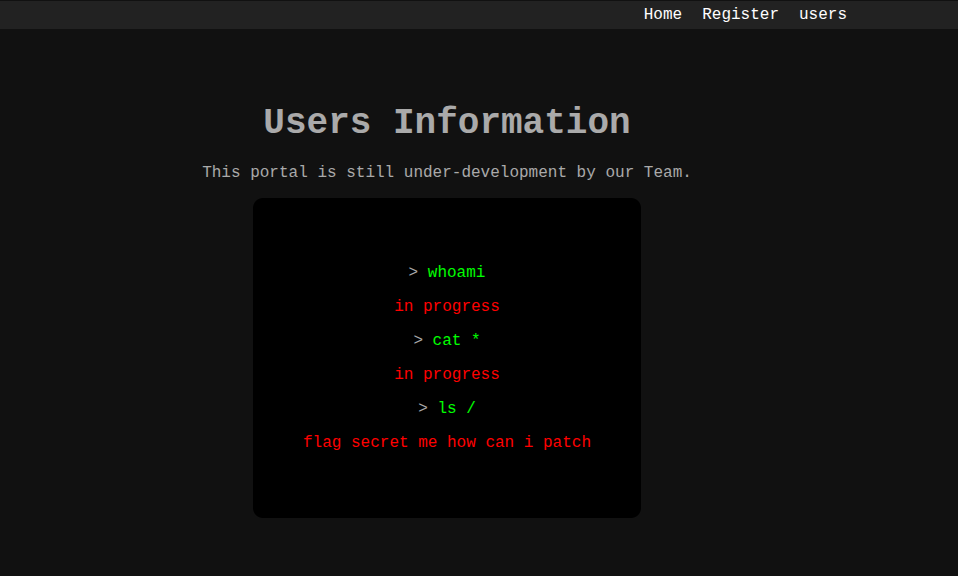Click the whoami command line
This screenshot has height=576, width=958.
pyautogui.click(x=447, y=272)
